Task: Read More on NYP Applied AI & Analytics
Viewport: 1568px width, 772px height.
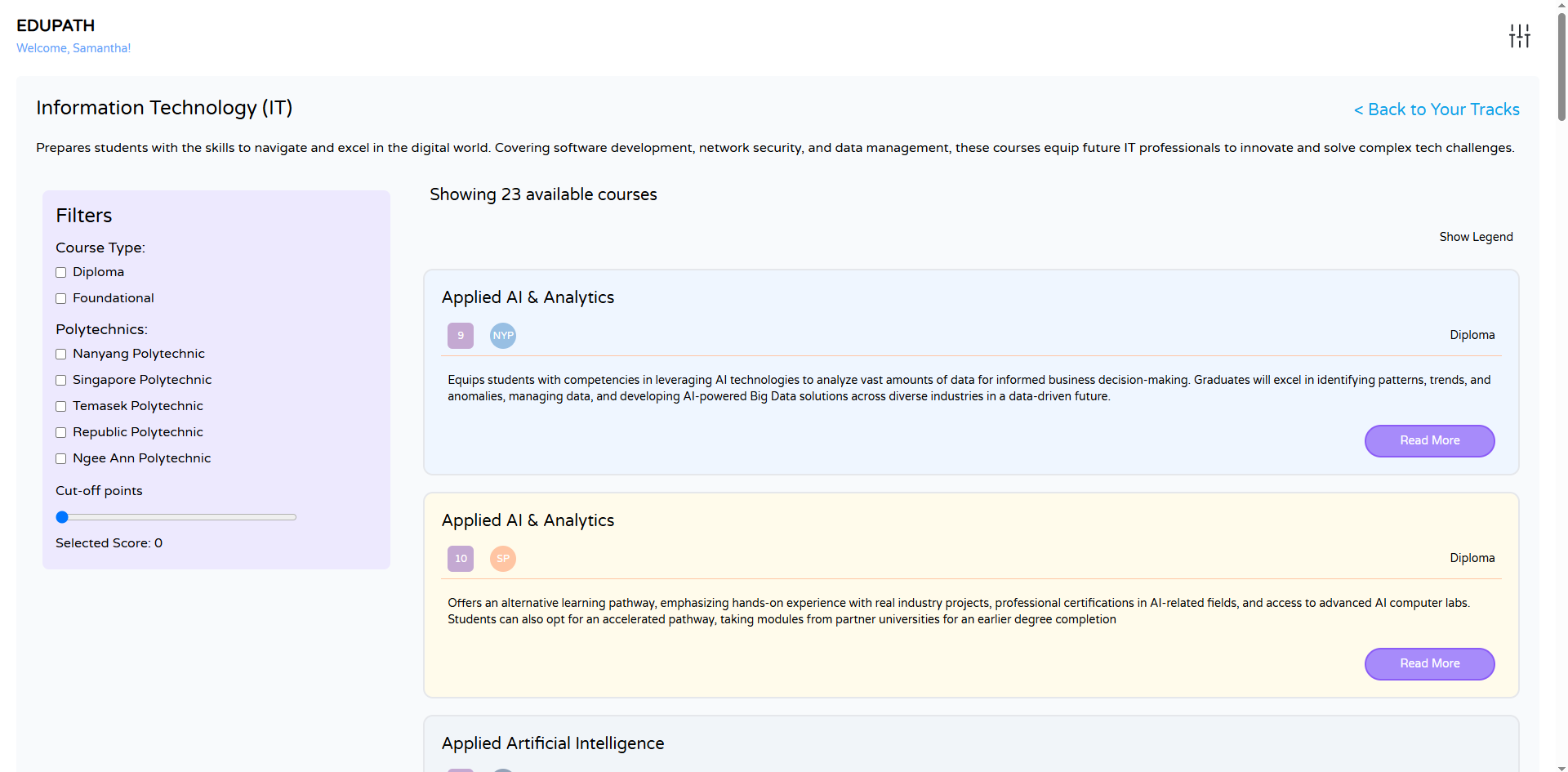Action: click(x=1429, y=440)
